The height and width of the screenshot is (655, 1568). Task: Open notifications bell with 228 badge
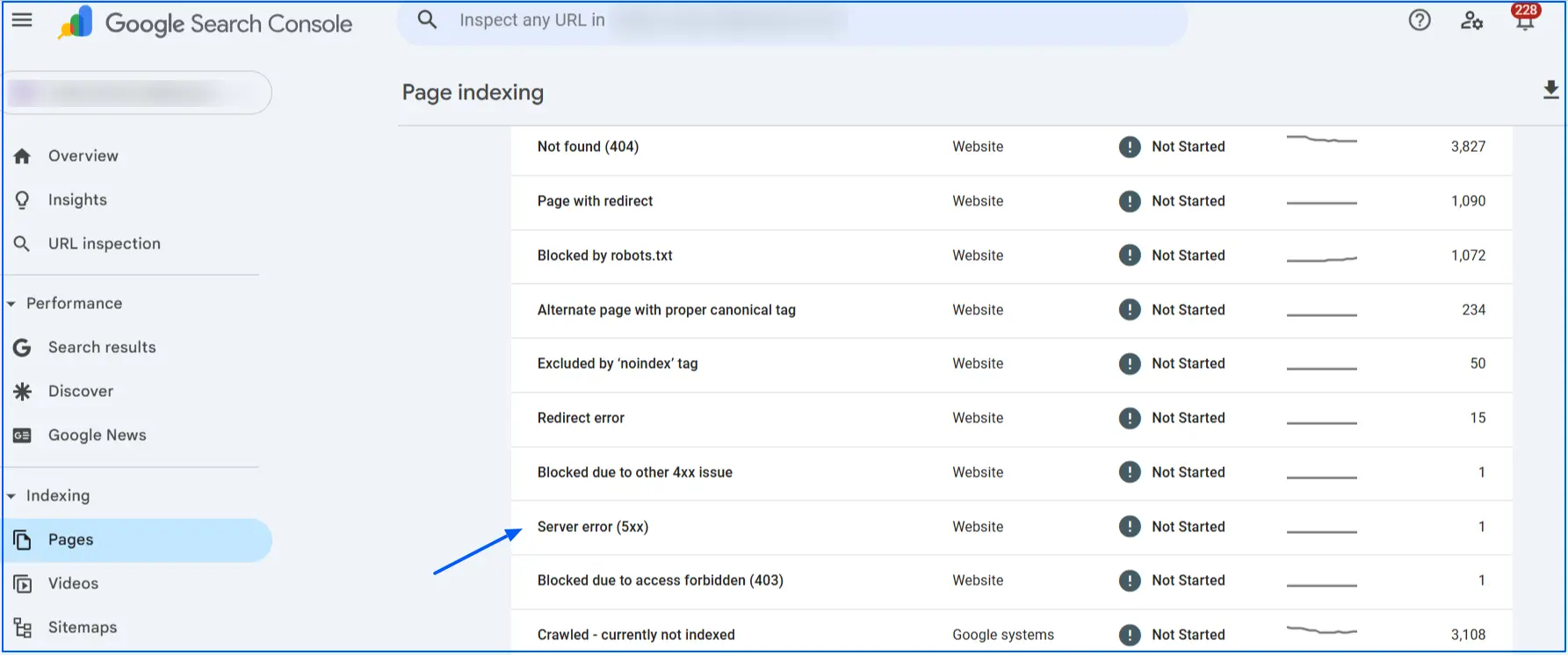1525,18
